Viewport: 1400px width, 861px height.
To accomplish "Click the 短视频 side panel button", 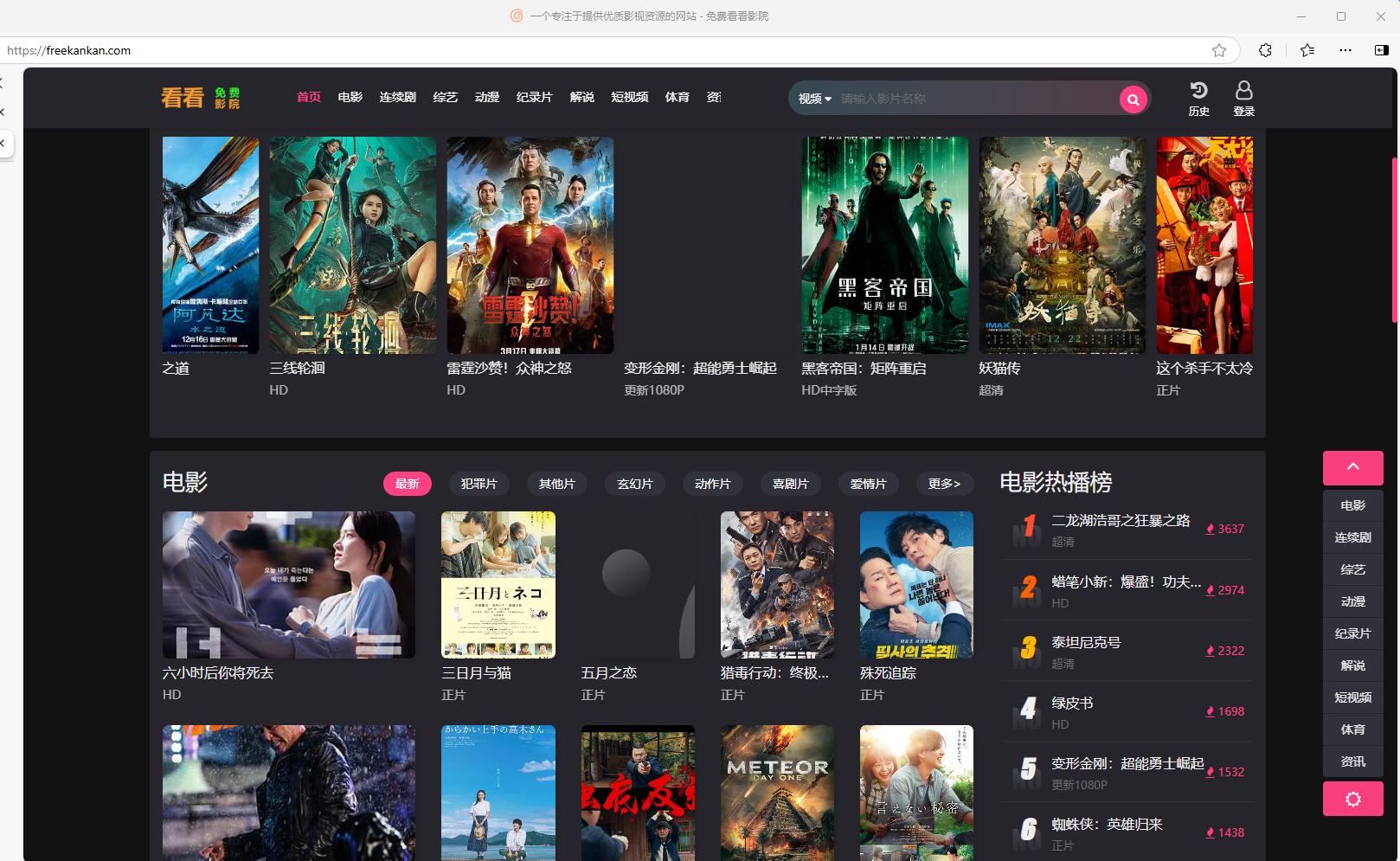I will click(1352, 697).
